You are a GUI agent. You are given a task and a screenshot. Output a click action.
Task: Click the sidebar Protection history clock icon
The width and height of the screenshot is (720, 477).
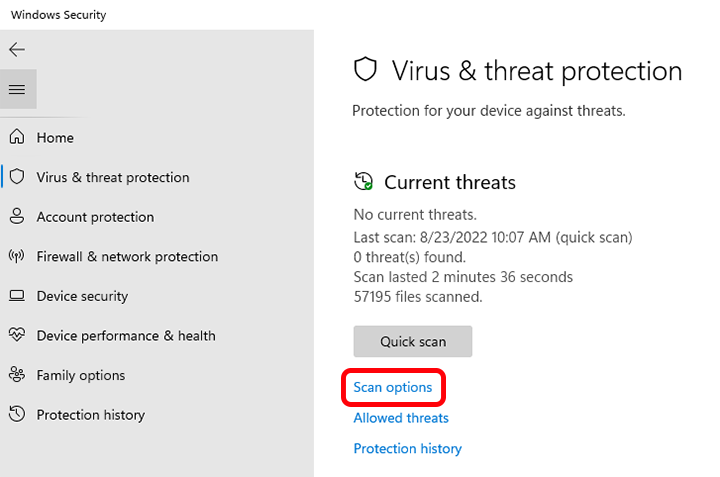click(17, 415)
